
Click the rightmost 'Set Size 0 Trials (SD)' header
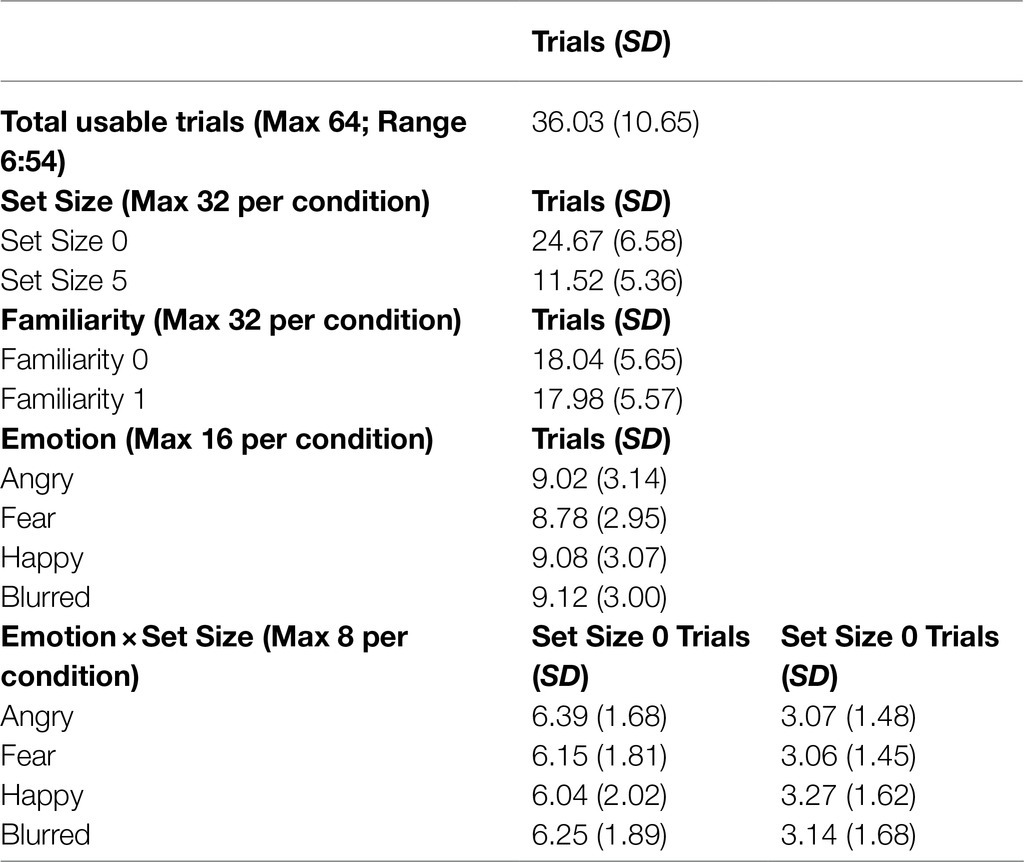(x=889, y=656)
